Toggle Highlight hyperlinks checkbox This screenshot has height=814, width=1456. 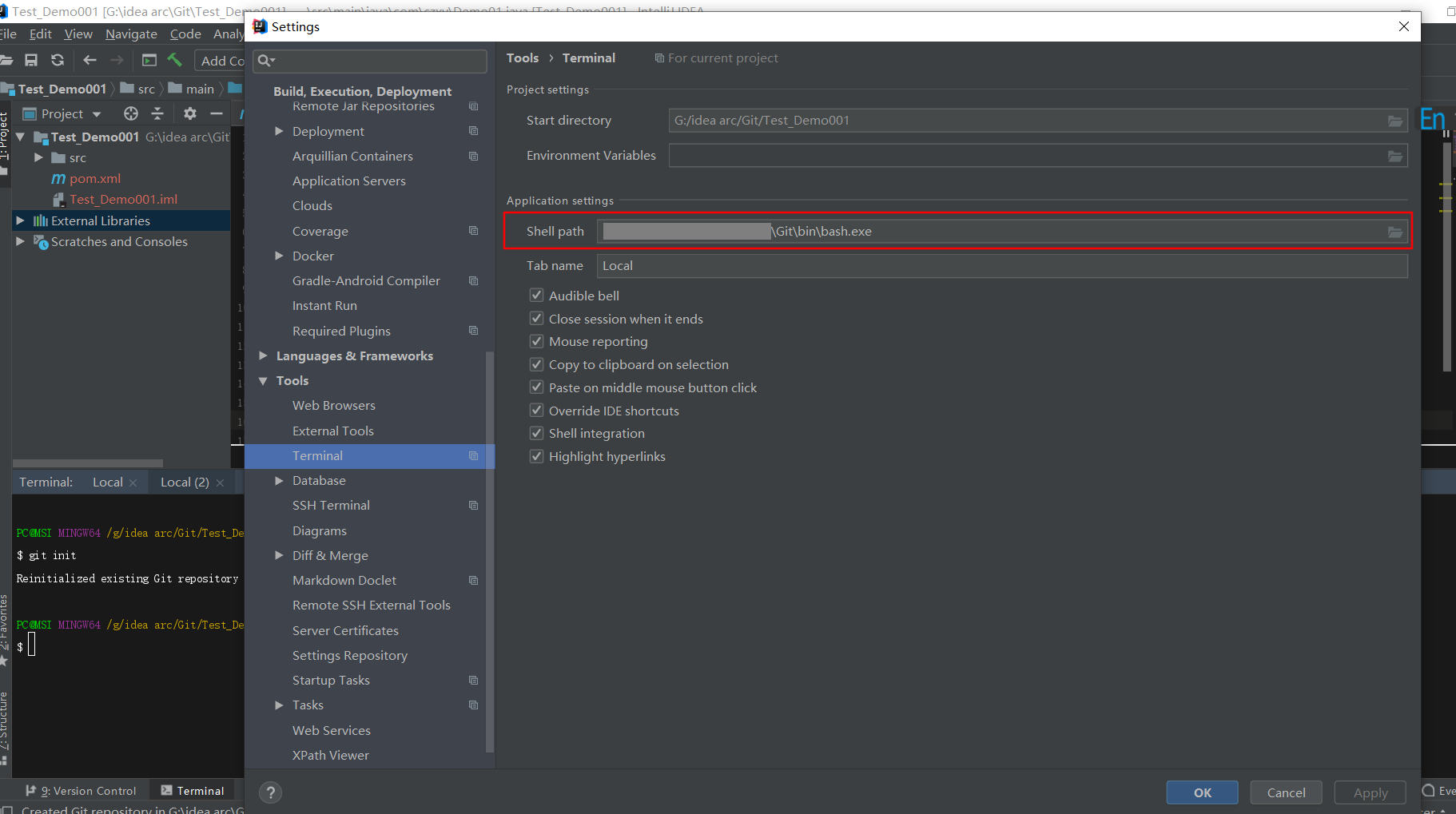537,456
